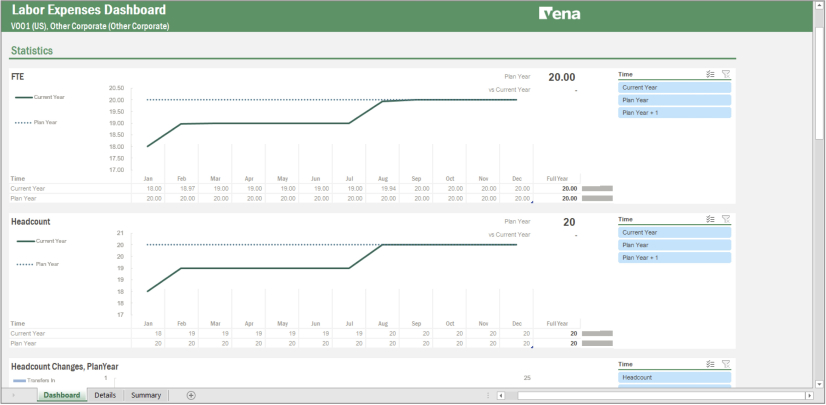This screenshot has height=405, width=826.
Task: Click horizontal scrollbar left arrow
Action: (x=500, y=396)
